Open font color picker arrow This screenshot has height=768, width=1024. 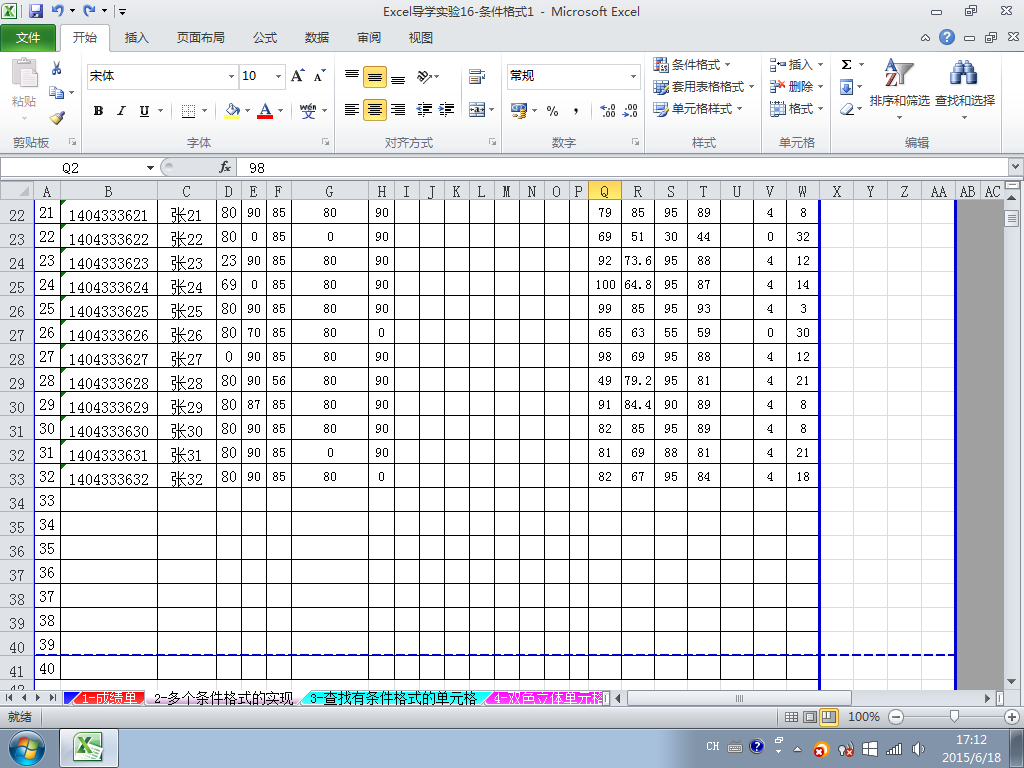coord(280,111)
